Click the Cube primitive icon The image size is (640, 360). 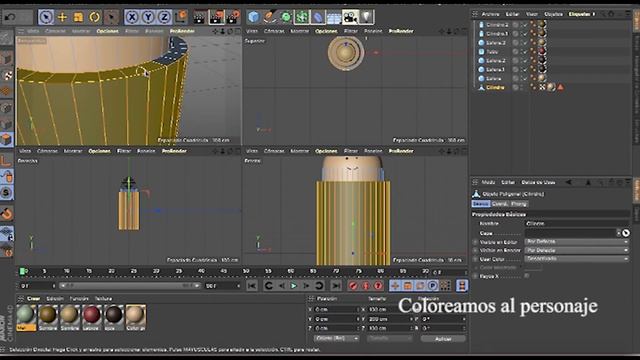pos(253,17)
